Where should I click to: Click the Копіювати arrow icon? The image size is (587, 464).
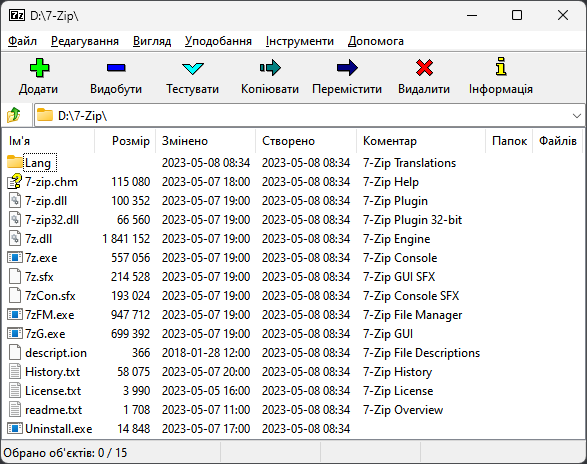(x=270, y=68)
